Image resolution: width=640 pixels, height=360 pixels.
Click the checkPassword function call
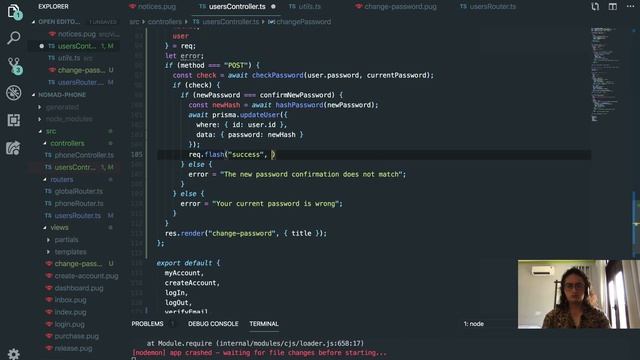pyautogui.click(x=278, y=76)
